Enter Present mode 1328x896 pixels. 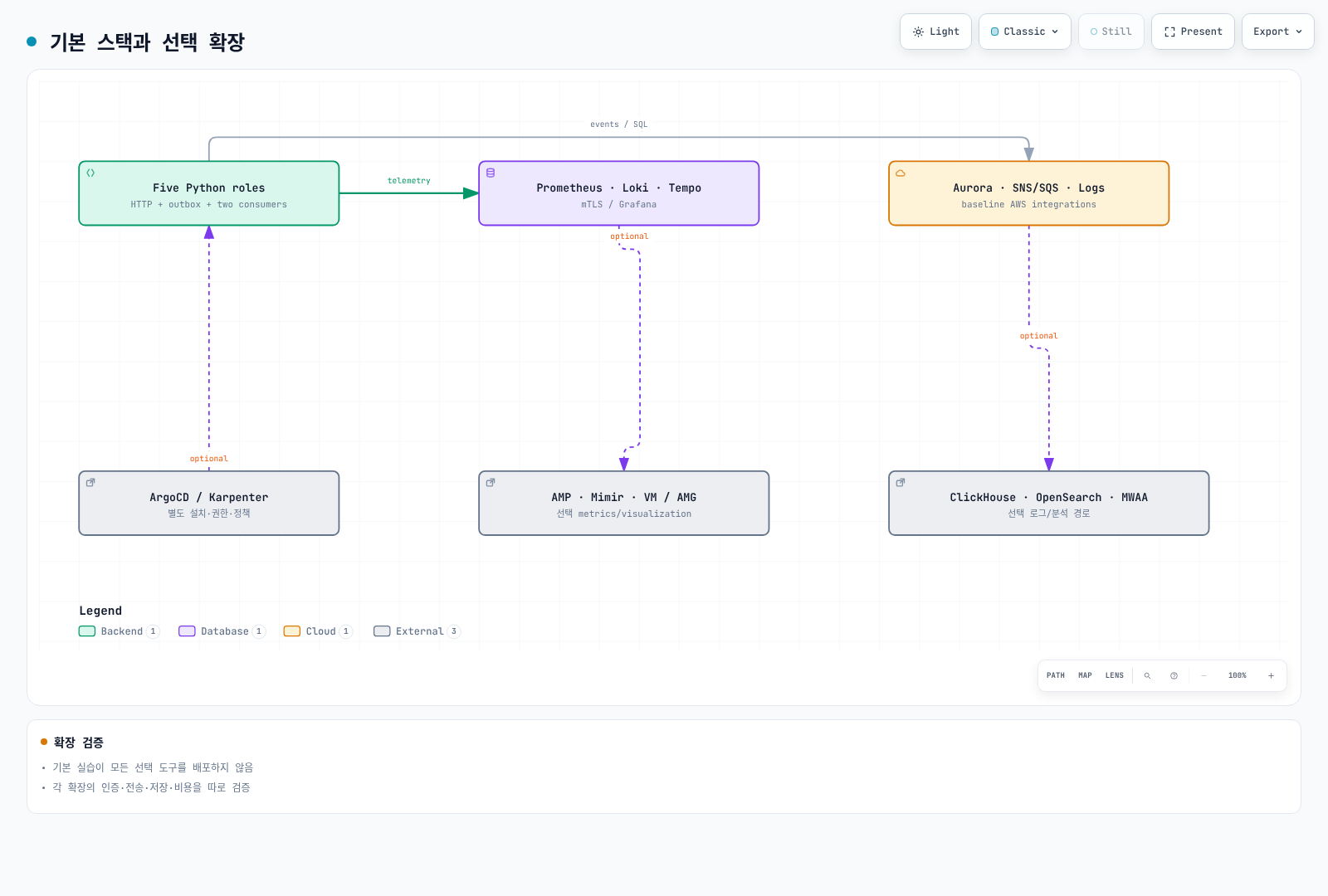click(1193, 32)
